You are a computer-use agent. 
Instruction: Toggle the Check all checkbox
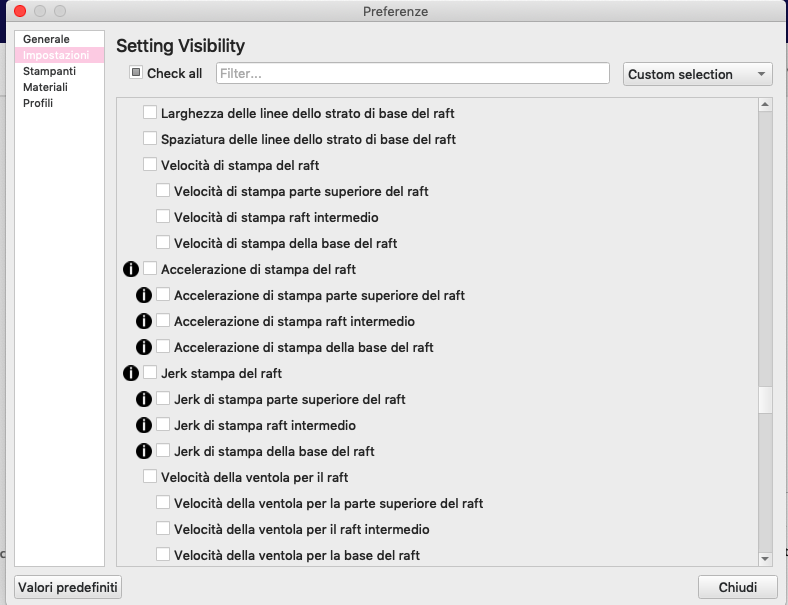pyautogui.click(x=136, y=72)
